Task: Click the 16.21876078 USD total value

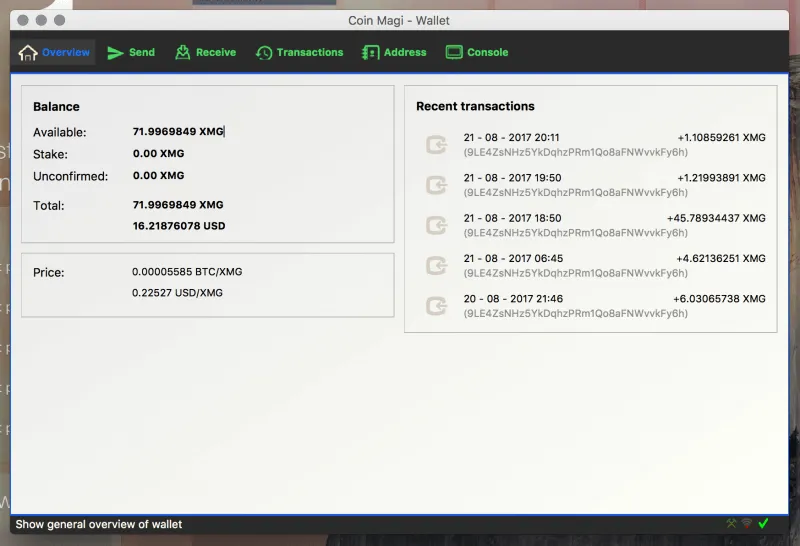Action: (x=179, y=226)
